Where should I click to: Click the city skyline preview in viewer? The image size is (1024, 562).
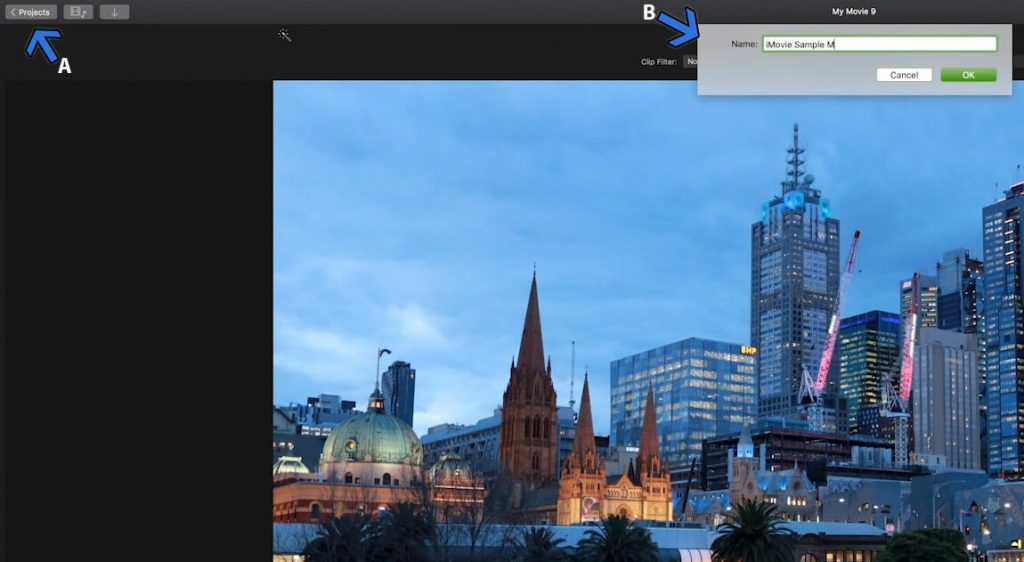point(648,321)
